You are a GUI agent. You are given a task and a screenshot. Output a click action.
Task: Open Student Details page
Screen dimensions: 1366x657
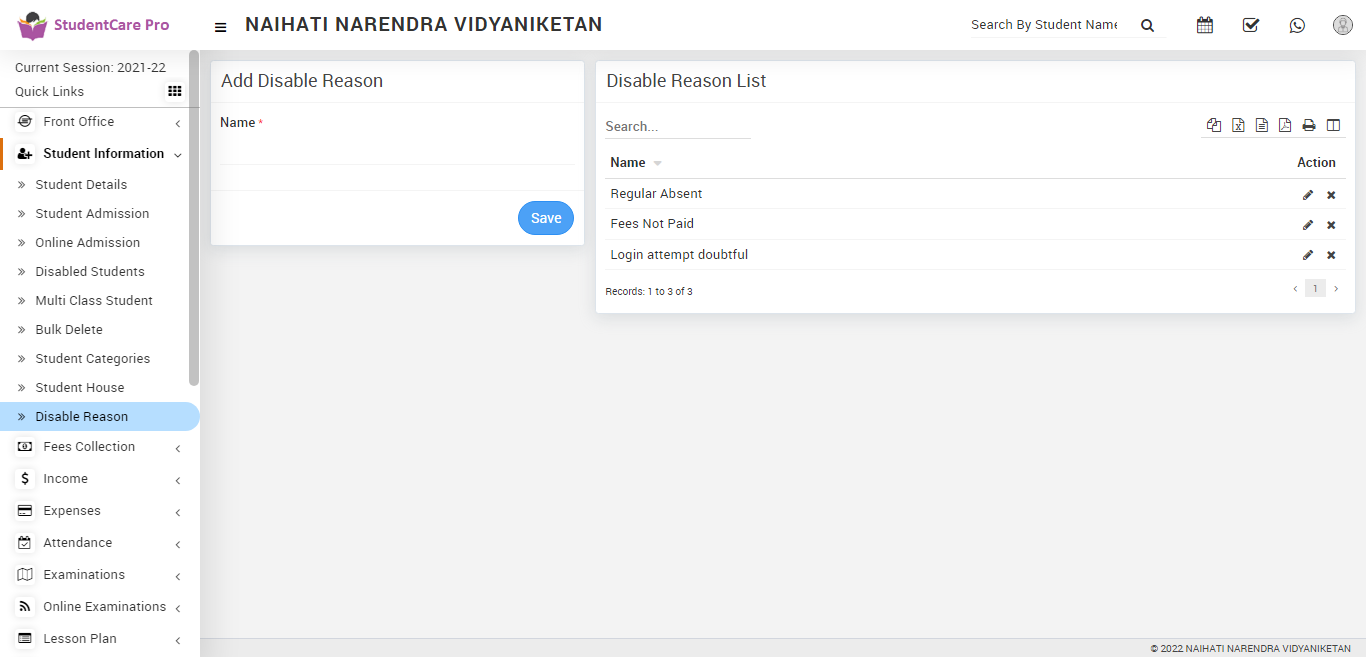pyautogui.click(x=81, y=184)
